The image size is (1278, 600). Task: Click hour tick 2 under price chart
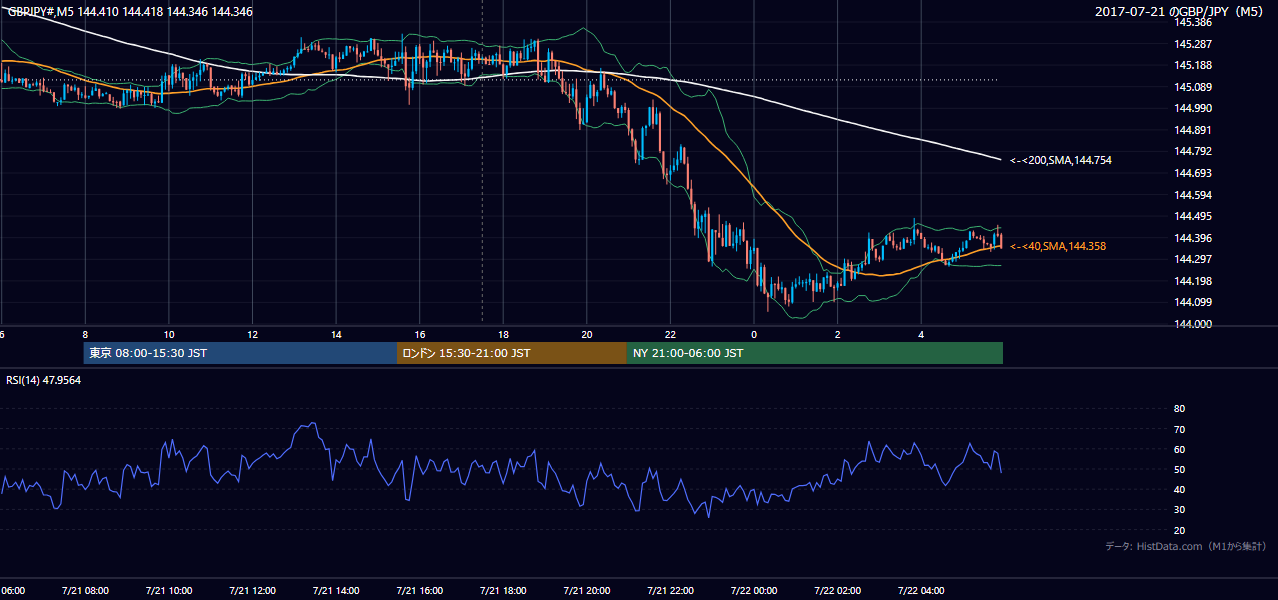[x=838, y=335]
